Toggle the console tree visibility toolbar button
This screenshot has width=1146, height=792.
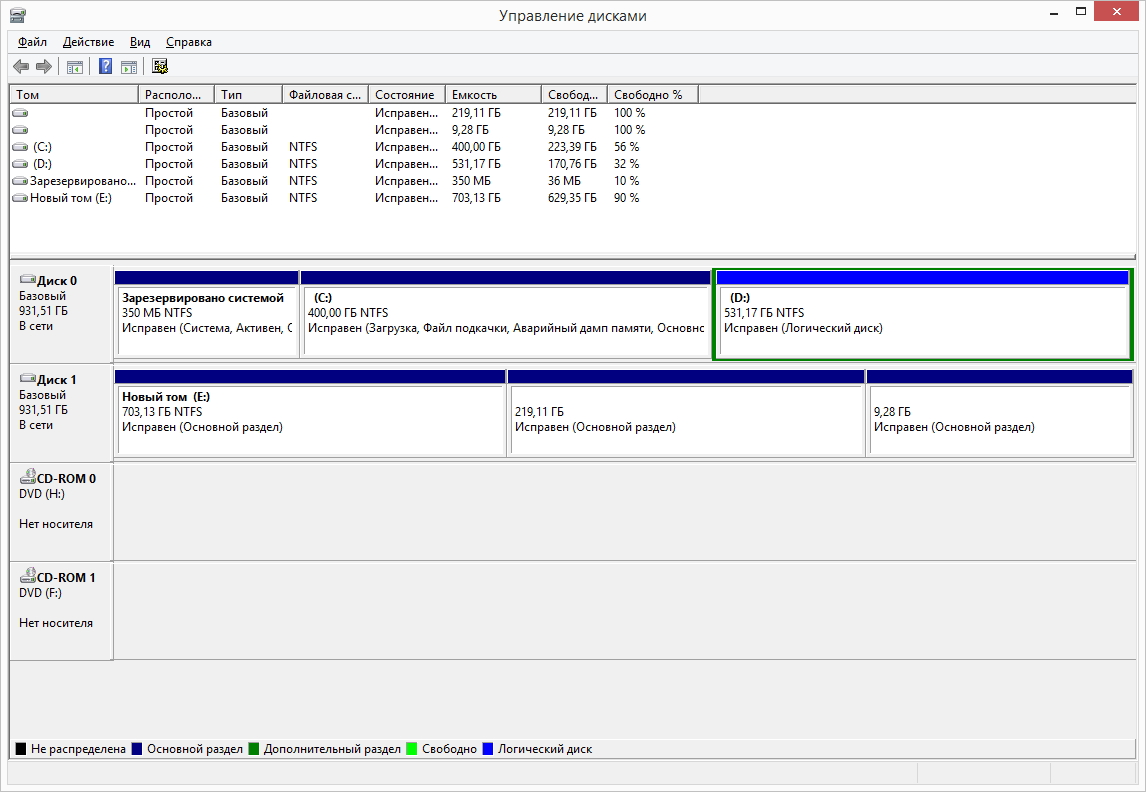tap(74, 66)
